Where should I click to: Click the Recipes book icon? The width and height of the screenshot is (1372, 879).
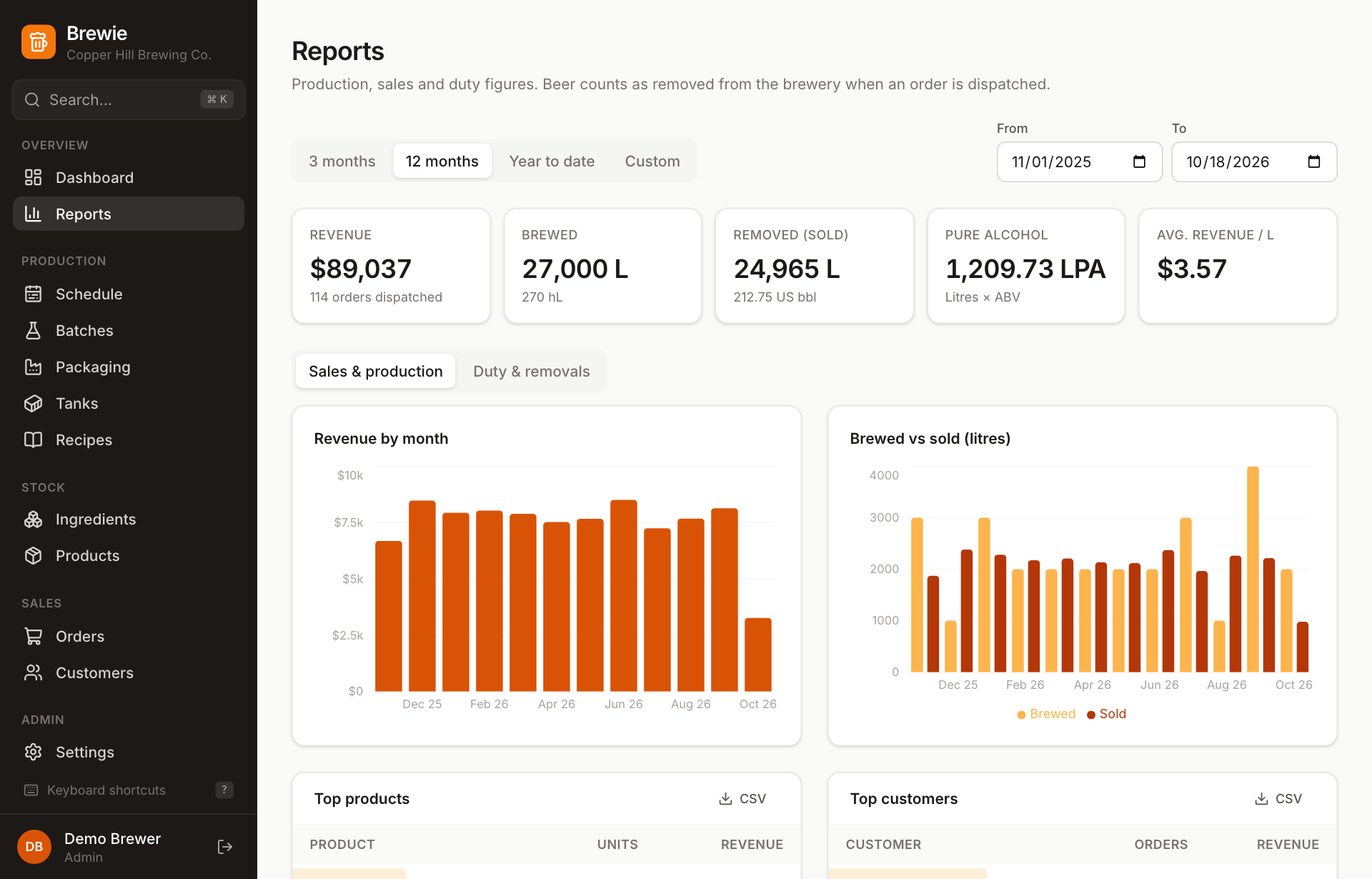click(33, 439)
